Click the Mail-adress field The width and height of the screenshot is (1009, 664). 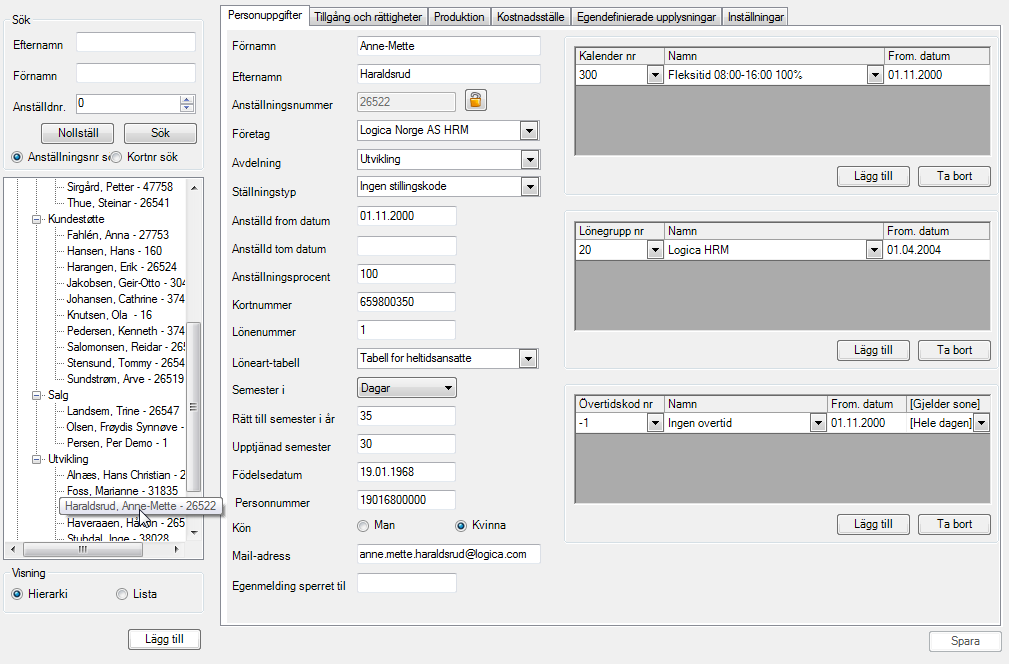pos(449,554)
